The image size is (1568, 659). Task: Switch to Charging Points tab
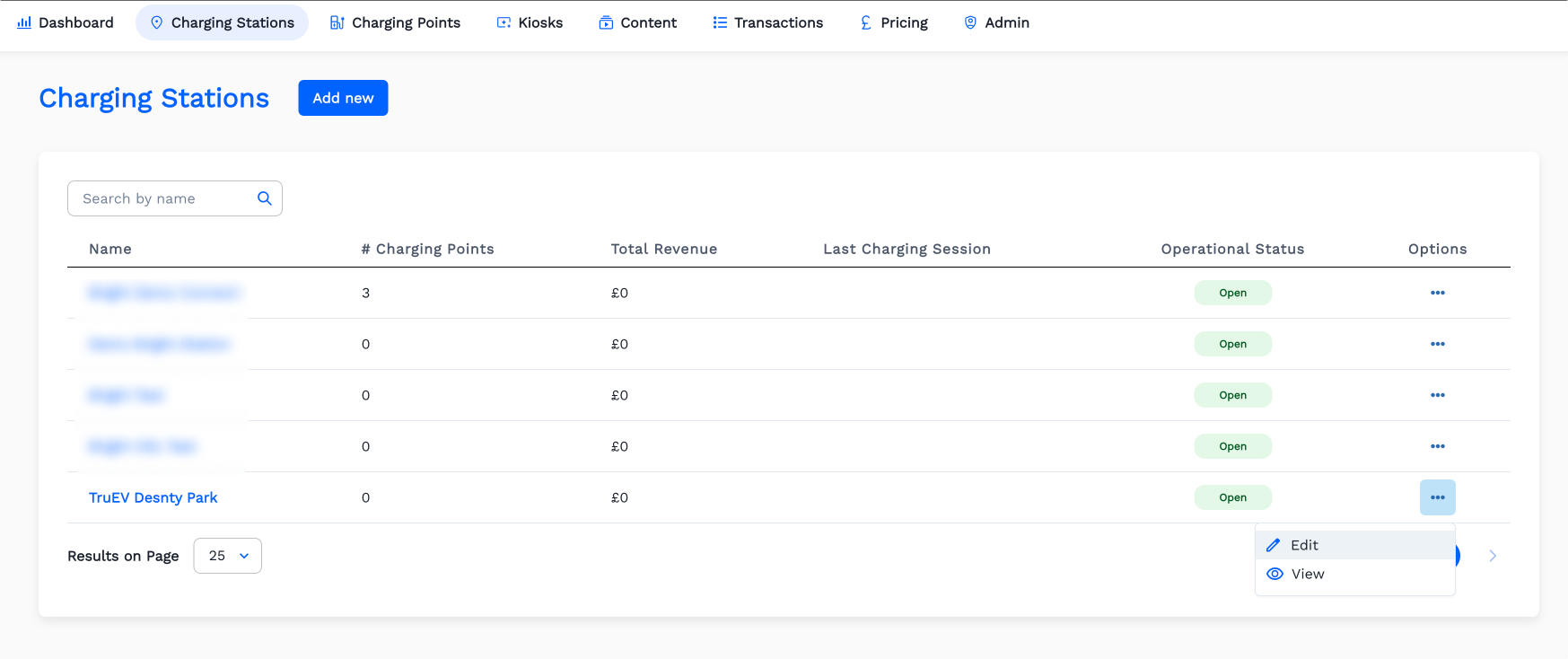[x=395, y=22]
